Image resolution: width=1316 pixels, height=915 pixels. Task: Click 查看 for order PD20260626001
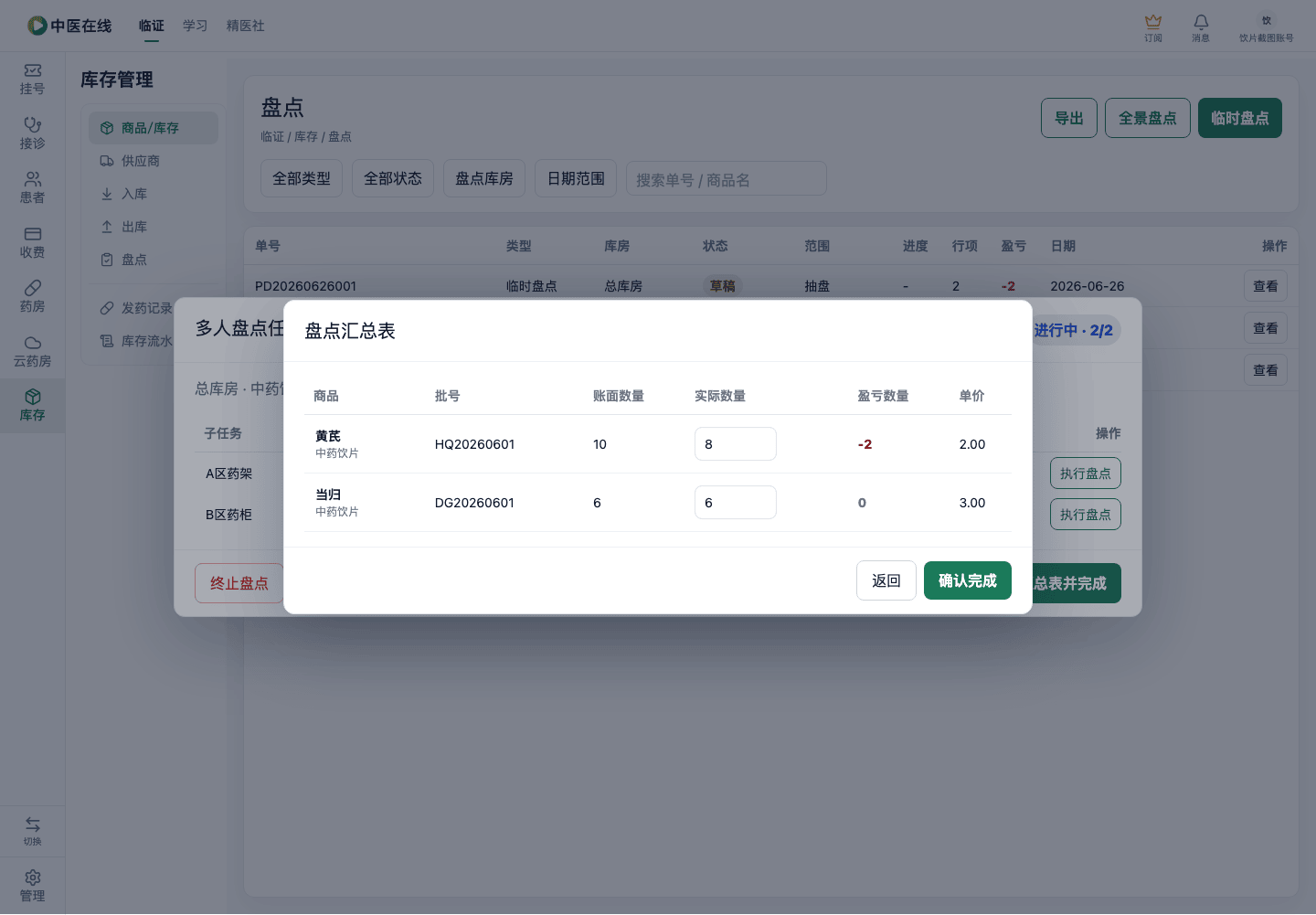click(x=1266, y=286)
